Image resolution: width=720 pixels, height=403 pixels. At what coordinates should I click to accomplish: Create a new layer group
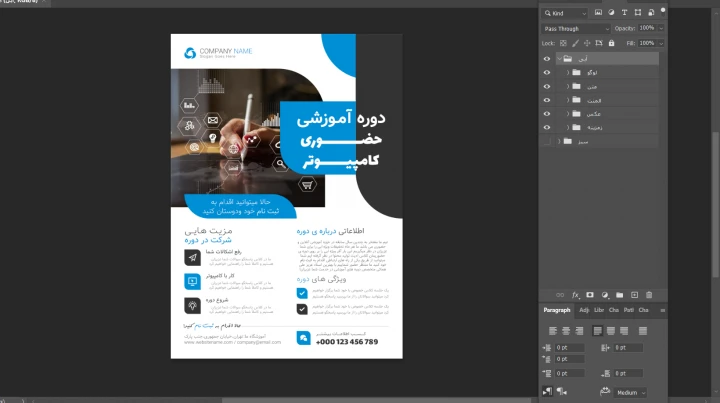click(x=619, y=295)
